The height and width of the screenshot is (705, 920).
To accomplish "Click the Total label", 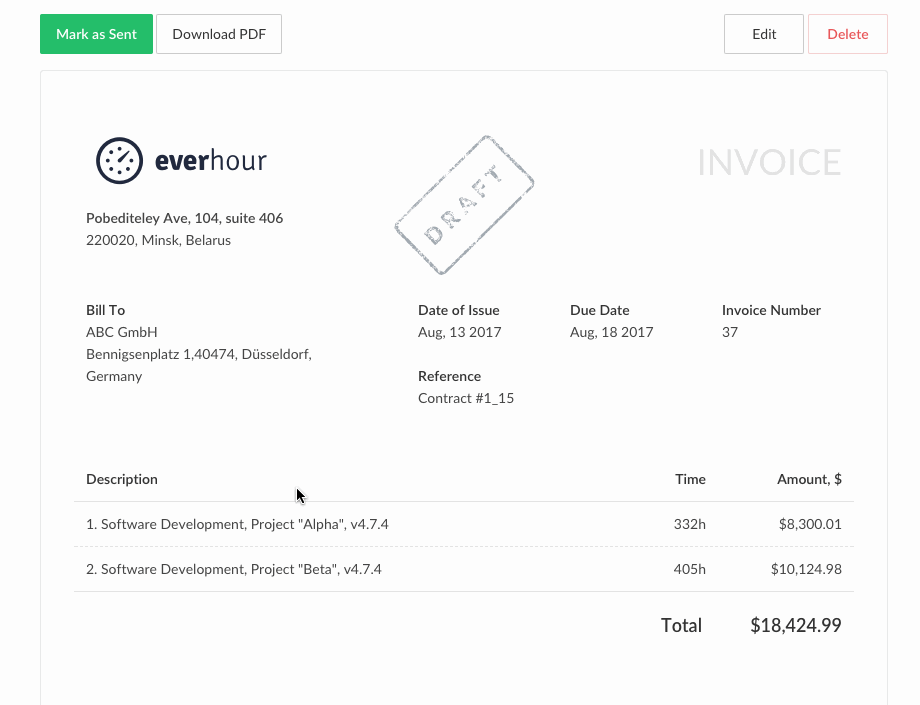I will [681, 625].
